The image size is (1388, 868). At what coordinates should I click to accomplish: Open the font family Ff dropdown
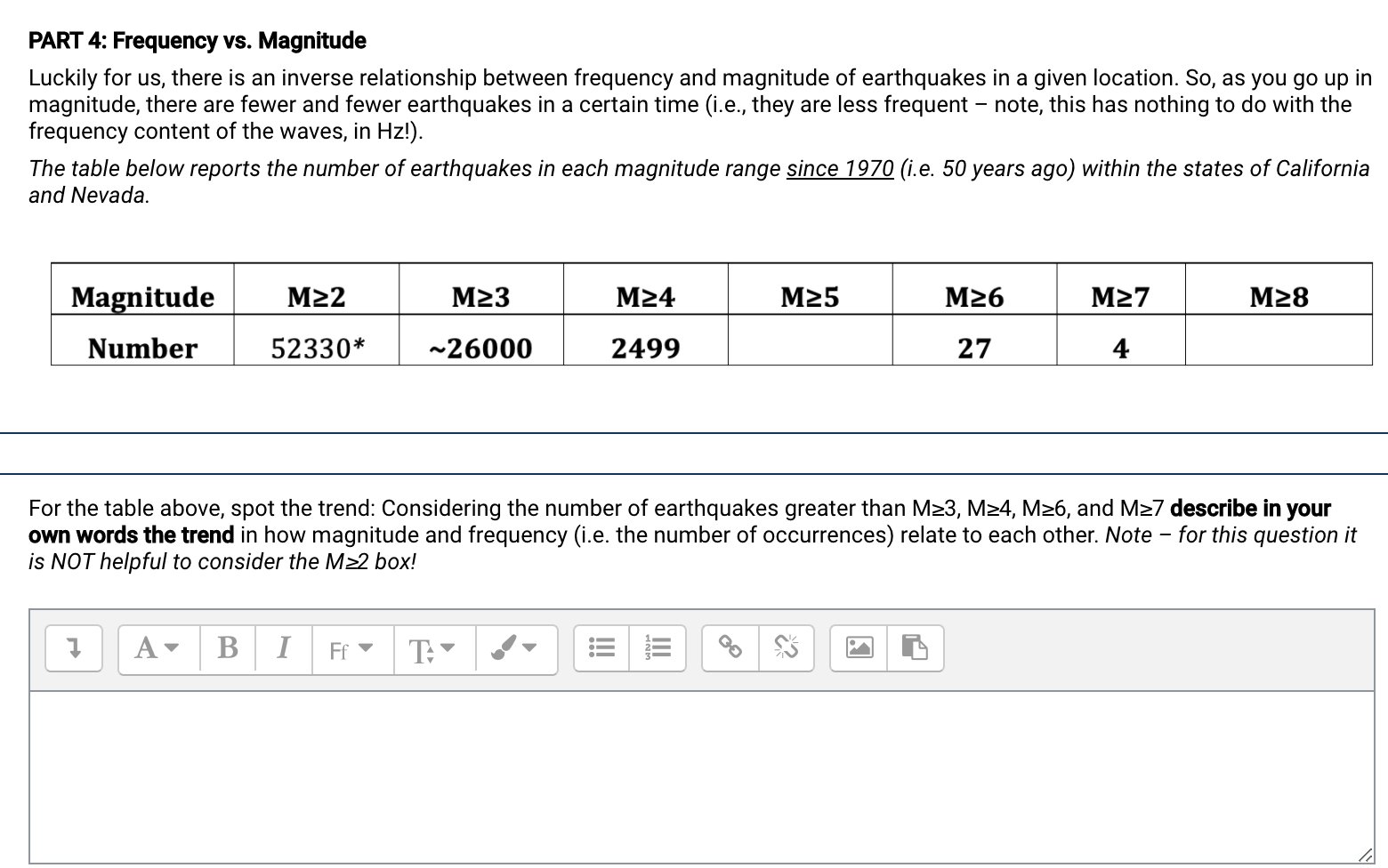(351, 649)
